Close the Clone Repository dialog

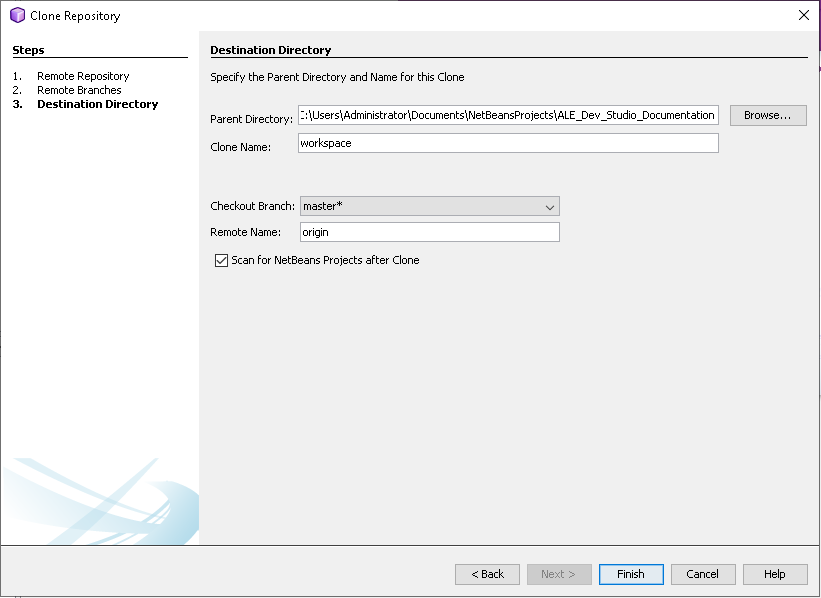pyautogui.click(x=803, y=15)
